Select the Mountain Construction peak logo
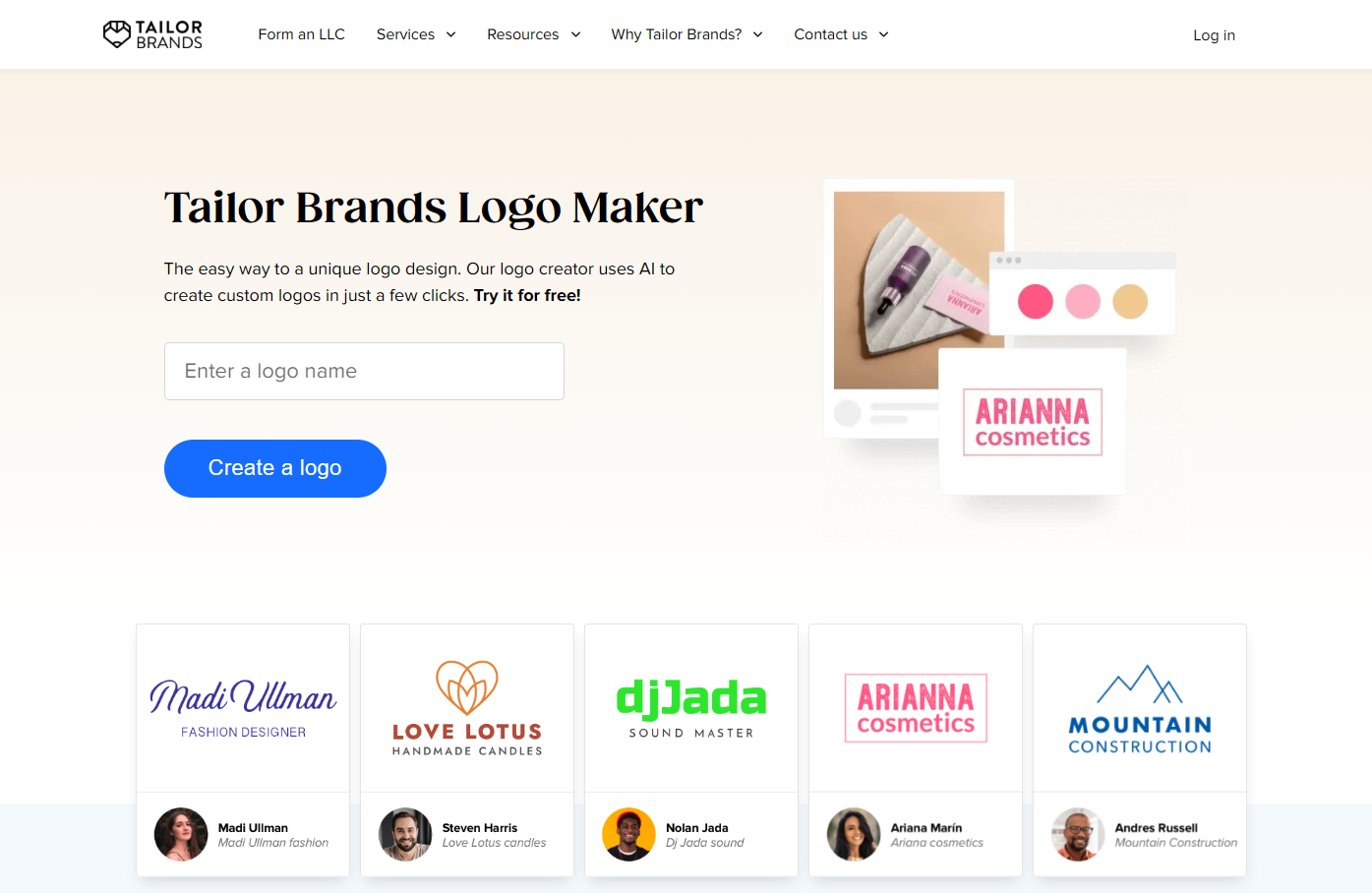 pos(1140,708)
